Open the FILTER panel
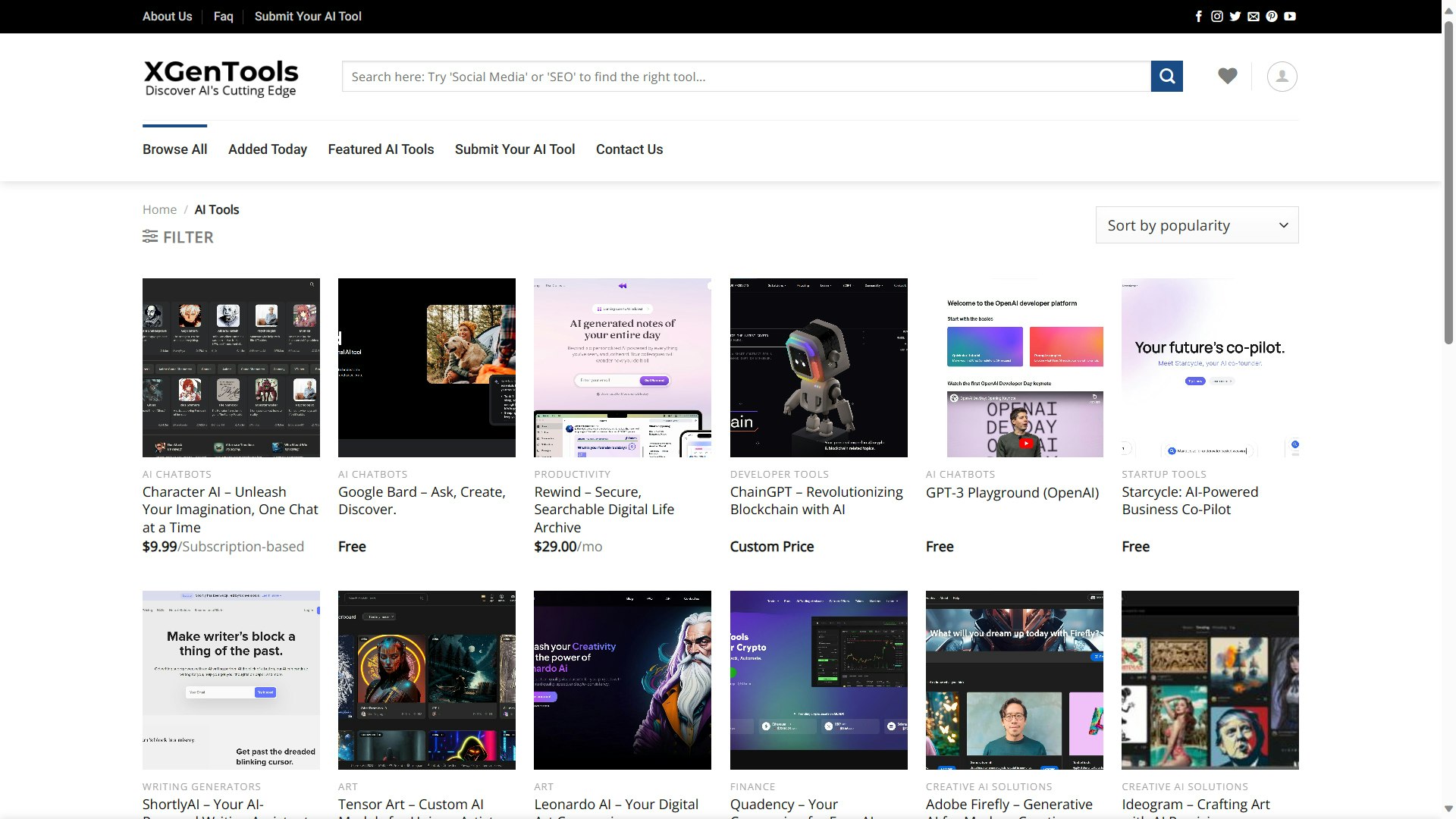The width and height of the screenshot is (1456, 819). point(178,237)
